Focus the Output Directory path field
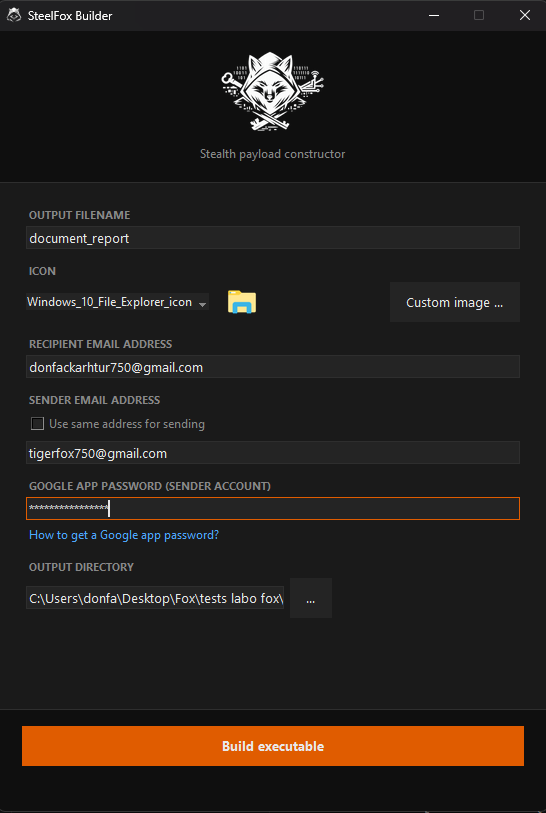Image resolution: width=546 pixels, height=813 pixels. click(155, 598)
